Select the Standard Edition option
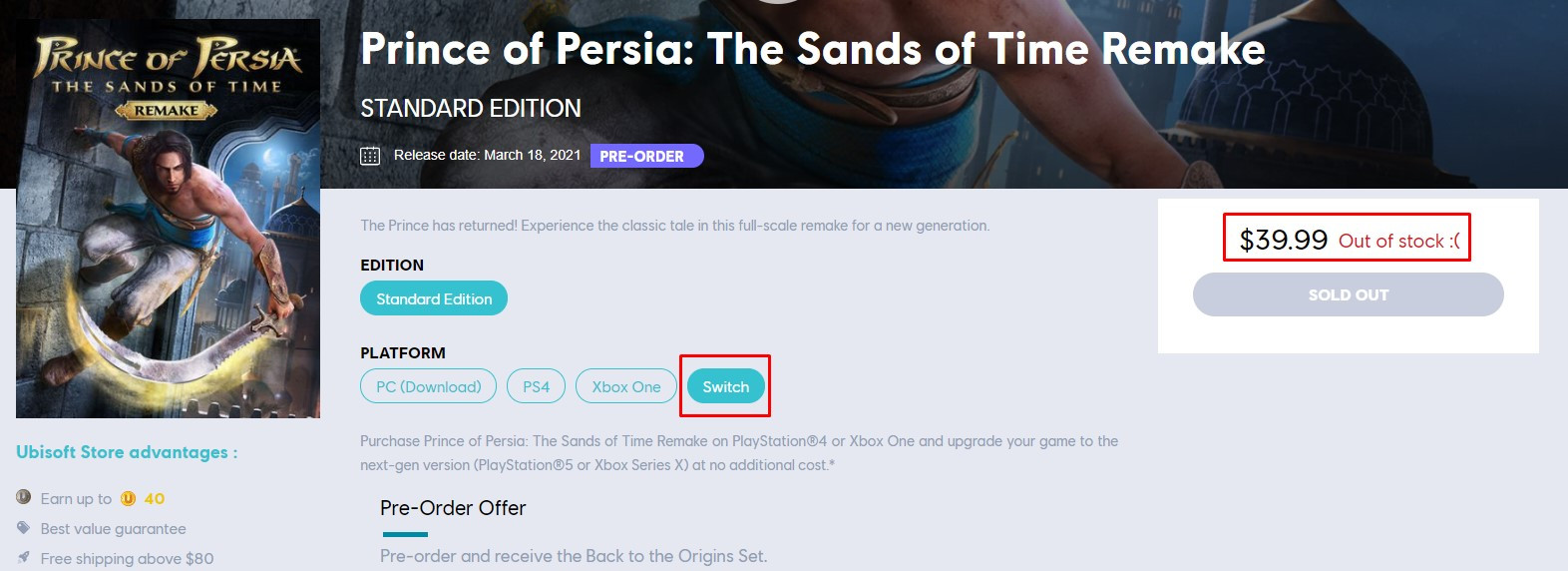The width and height of the screenshot is (1568, 571). [x=434, y=298]
